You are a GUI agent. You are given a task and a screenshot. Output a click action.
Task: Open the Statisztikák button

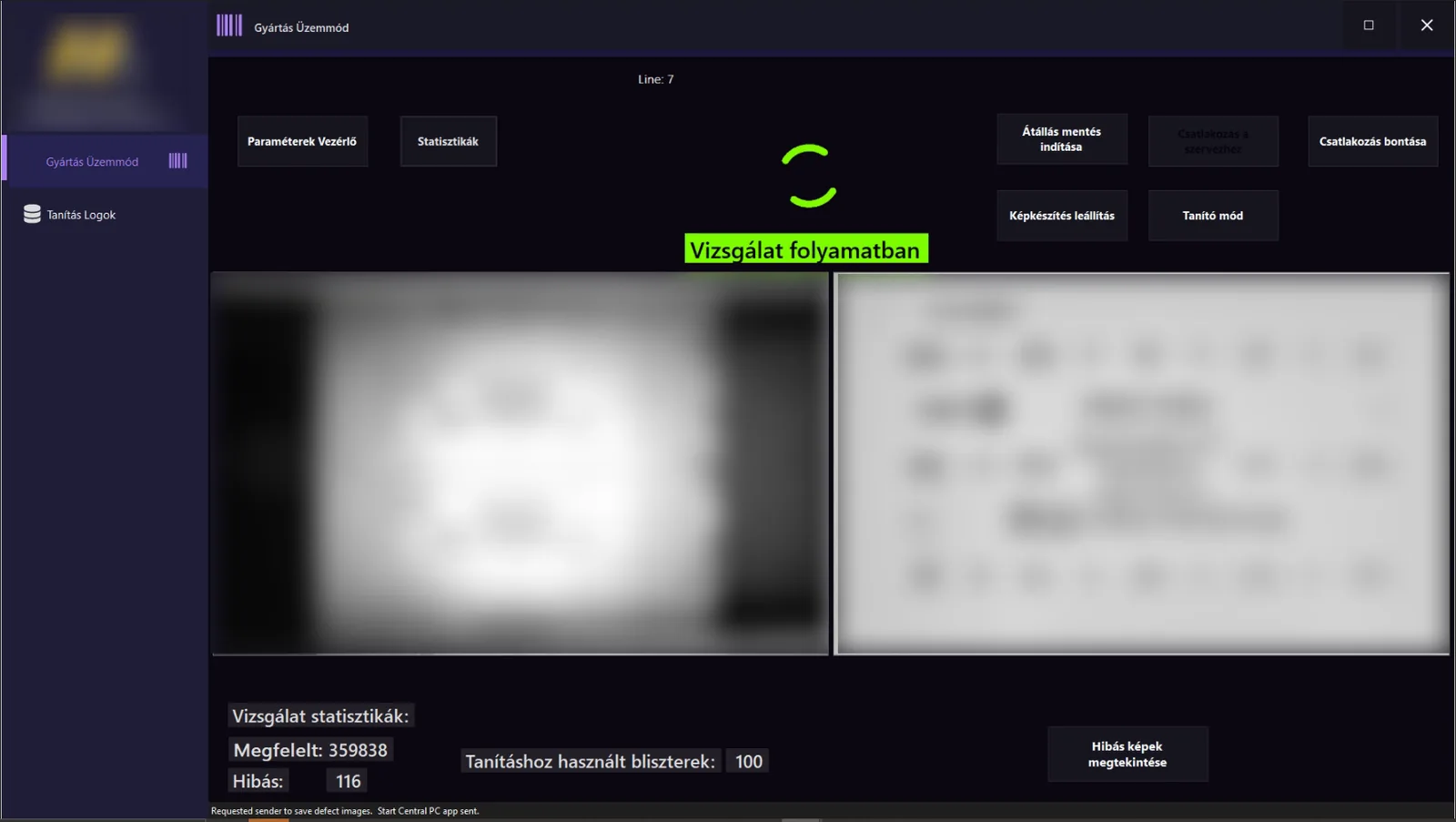(x=448, y=141)
